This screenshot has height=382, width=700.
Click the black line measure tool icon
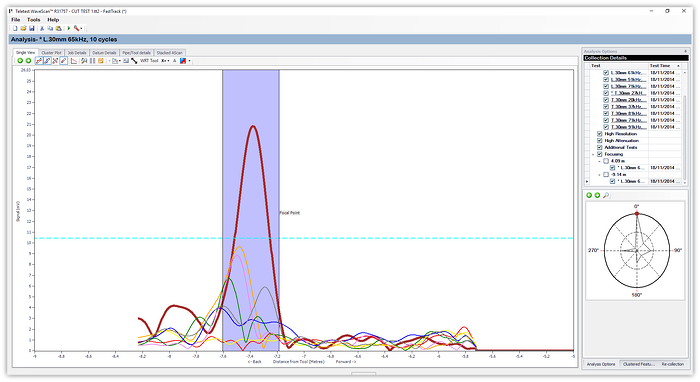134,61
